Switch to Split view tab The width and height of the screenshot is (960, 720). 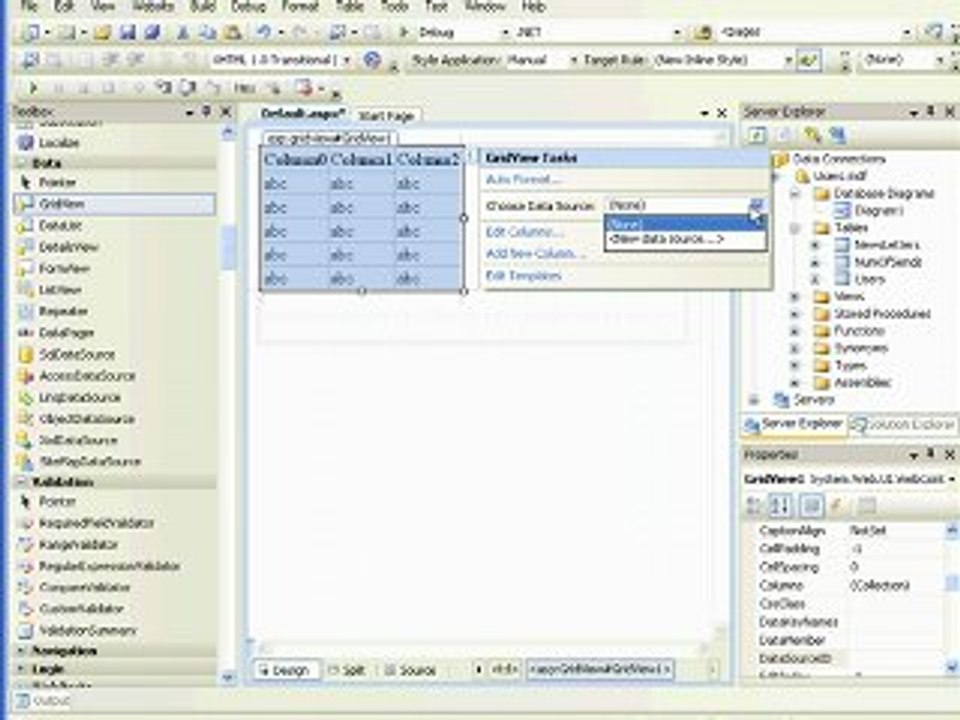(x=347, y=670)
